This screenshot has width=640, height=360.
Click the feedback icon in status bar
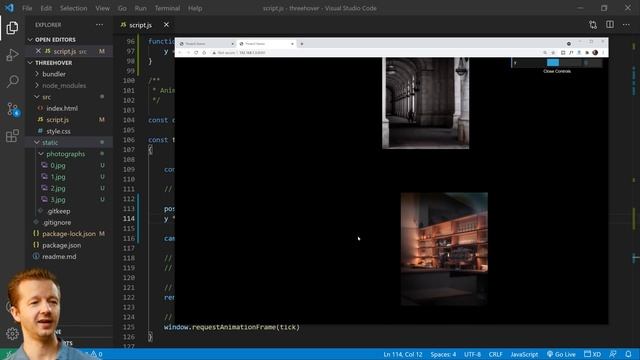613,354
